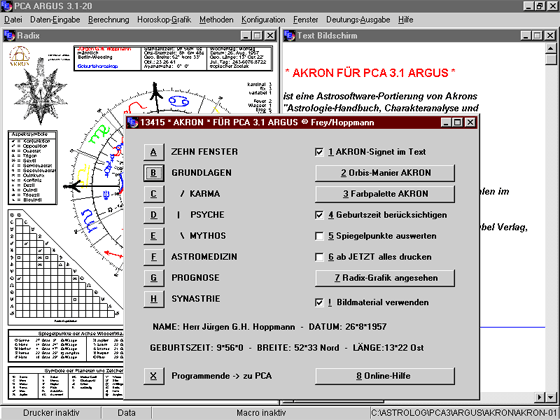560x420 pixels.
Task: Click 'Data' in status bar
Action: (x=126, y=413)
